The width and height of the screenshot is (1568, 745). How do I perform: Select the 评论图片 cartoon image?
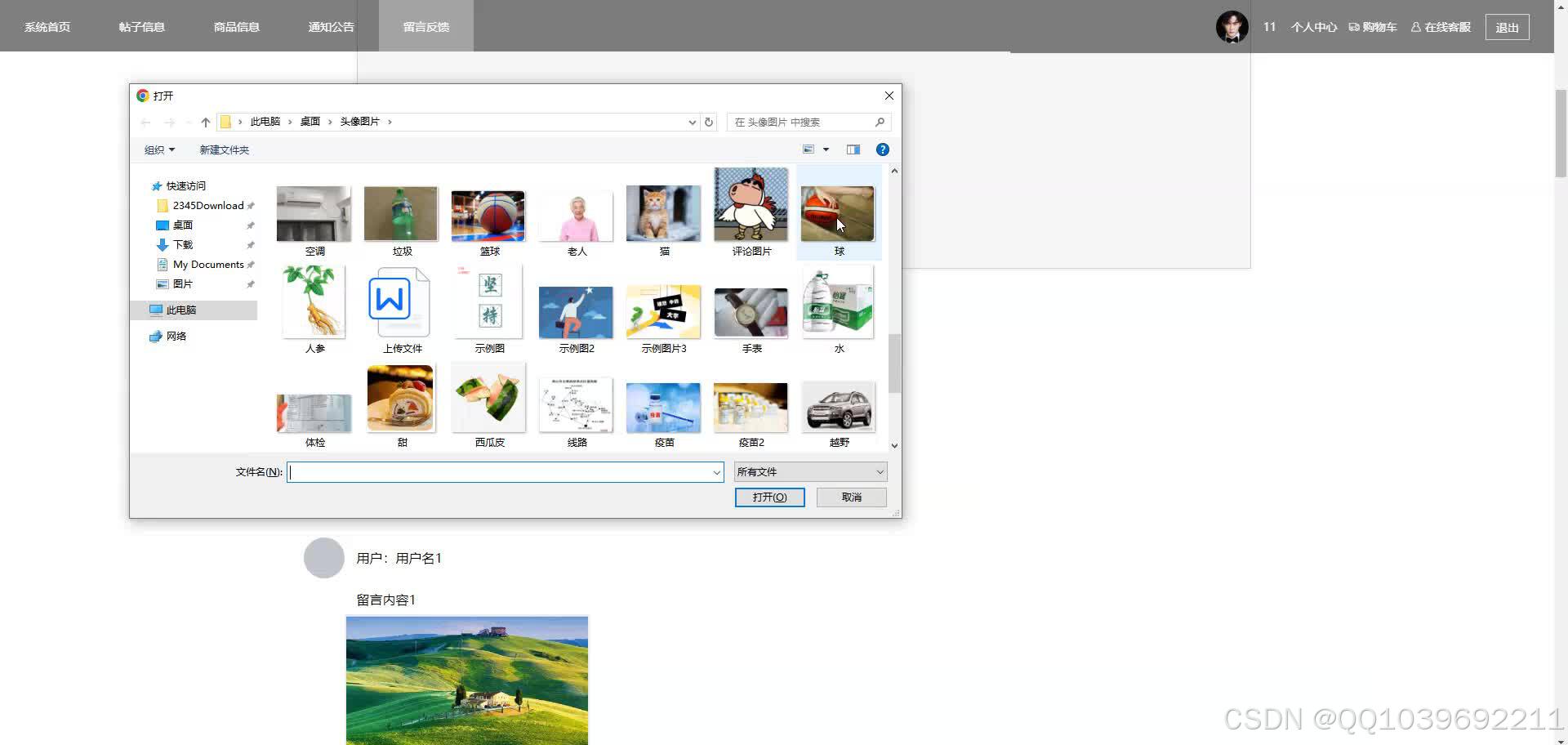click(x=751, y=205)
